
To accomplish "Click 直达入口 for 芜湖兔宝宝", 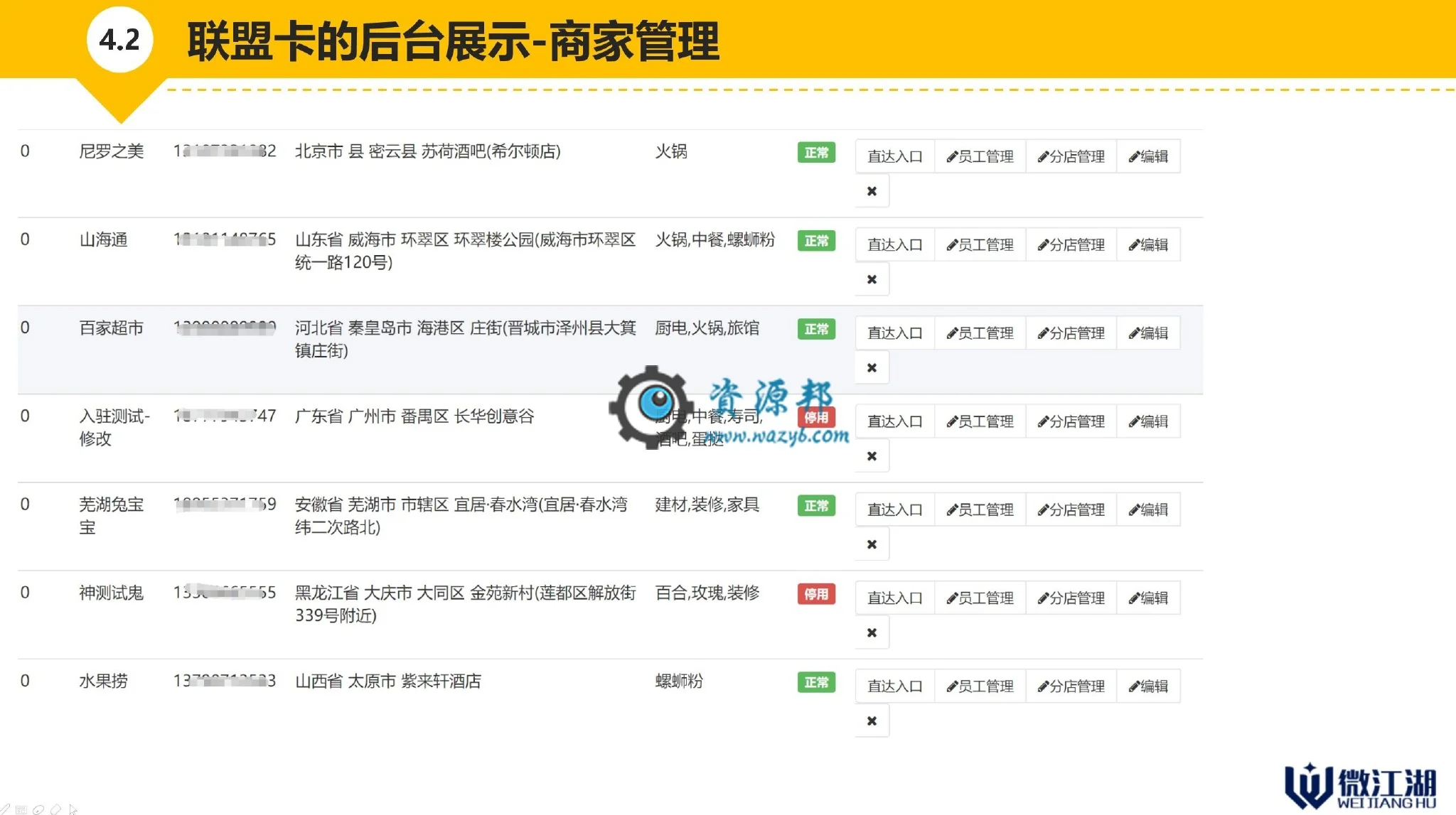I will pyautogui.click(x=894, y=509).
